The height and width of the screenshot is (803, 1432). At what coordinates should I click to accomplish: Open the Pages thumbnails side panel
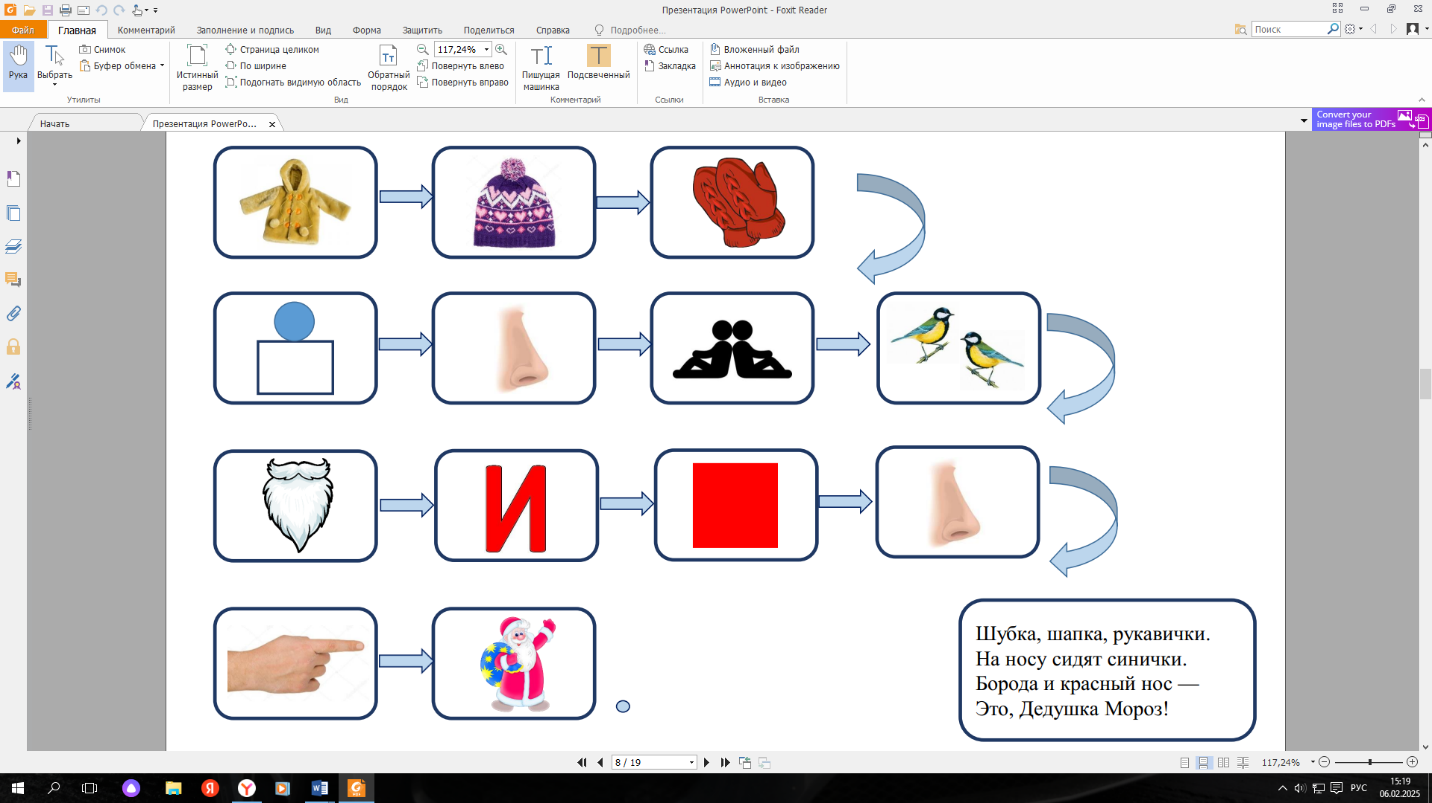tap(14, 213)
